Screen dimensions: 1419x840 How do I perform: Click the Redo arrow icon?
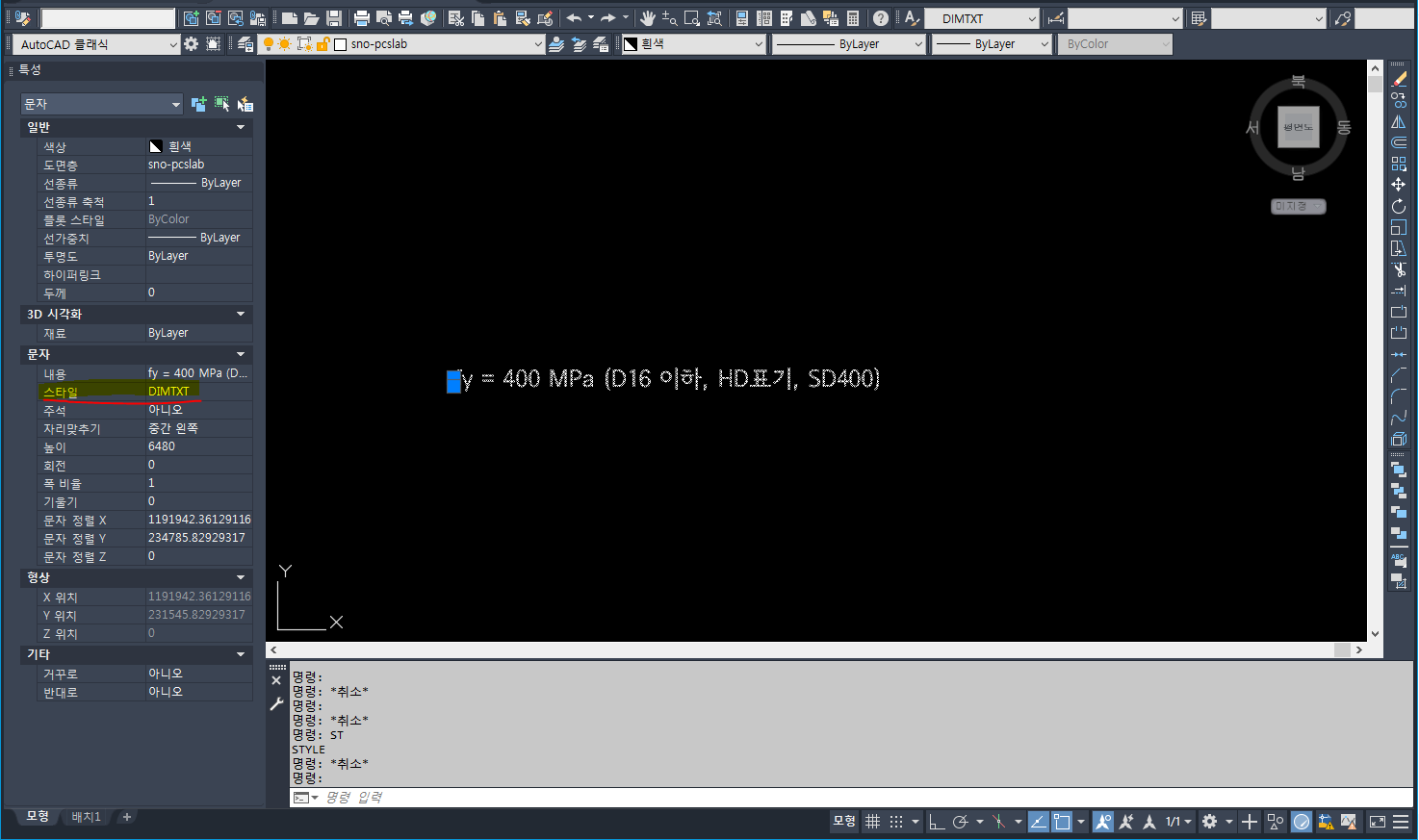(x=608, y=18)
